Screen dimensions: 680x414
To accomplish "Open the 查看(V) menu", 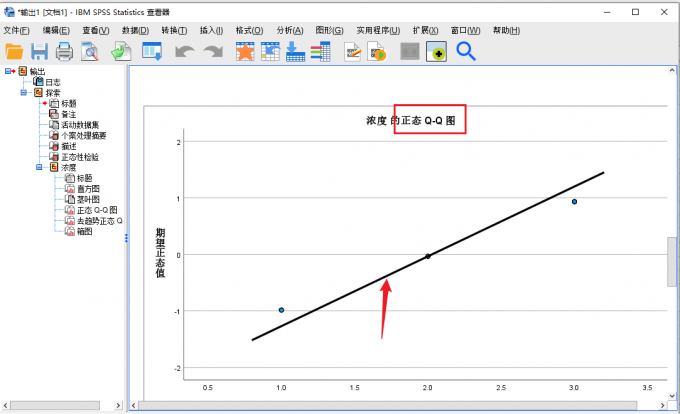I will 96,30.
